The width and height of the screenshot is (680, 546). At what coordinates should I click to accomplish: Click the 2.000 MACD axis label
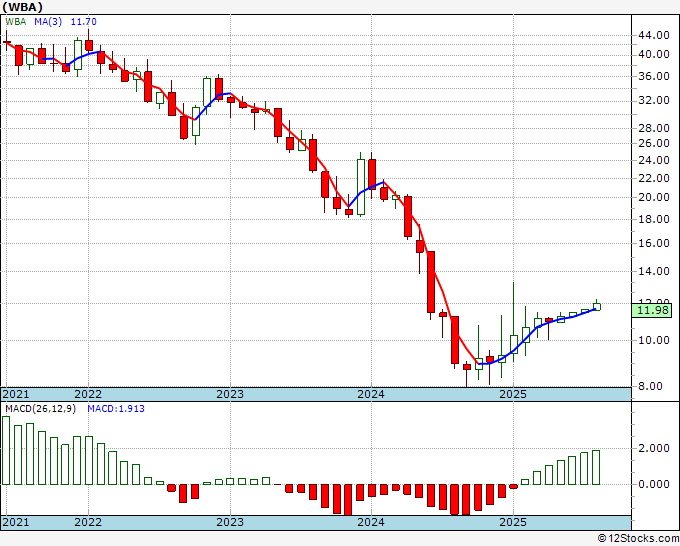point(654,448)
